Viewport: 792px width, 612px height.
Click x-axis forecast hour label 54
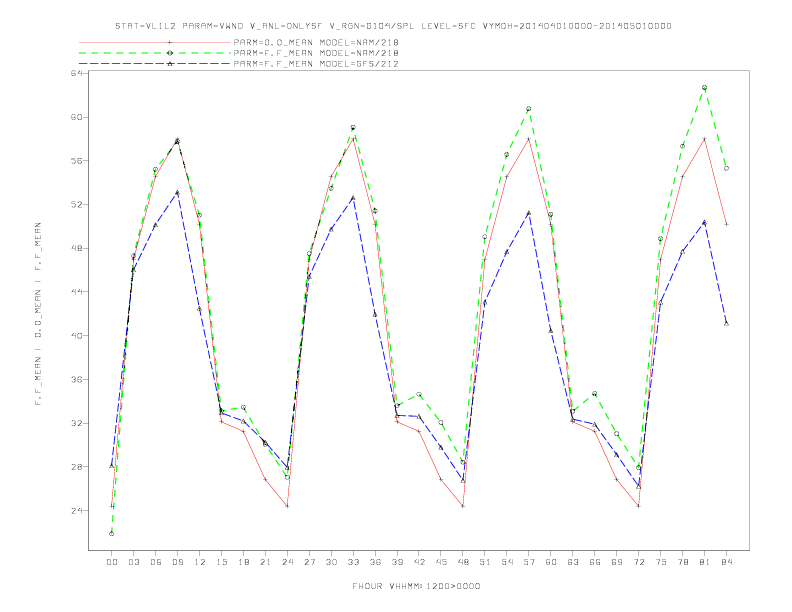(x=507, y=562)
